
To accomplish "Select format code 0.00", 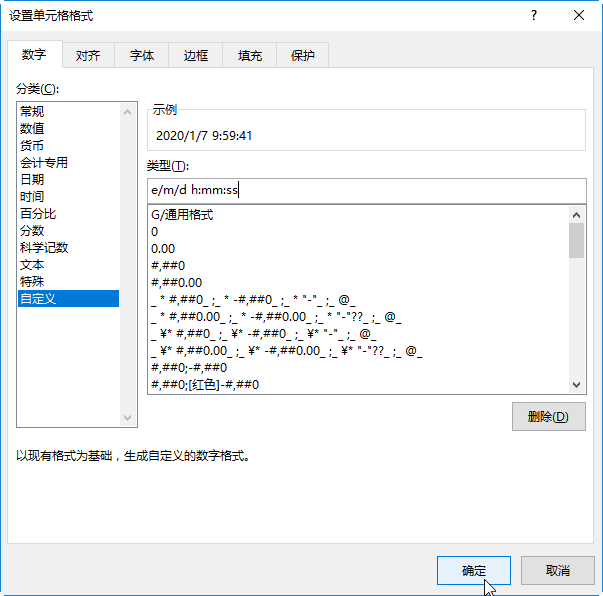I will 358,249.
